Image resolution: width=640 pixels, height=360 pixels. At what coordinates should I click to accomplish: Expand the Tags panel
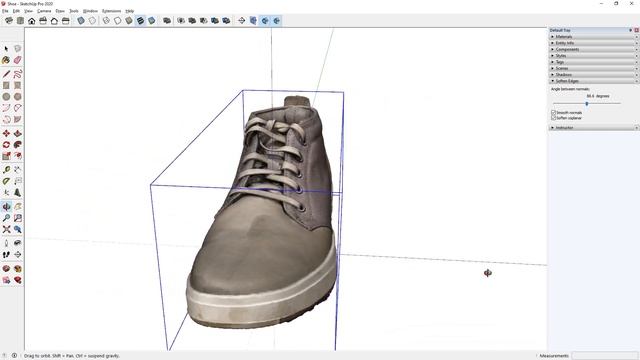point(593,62)
